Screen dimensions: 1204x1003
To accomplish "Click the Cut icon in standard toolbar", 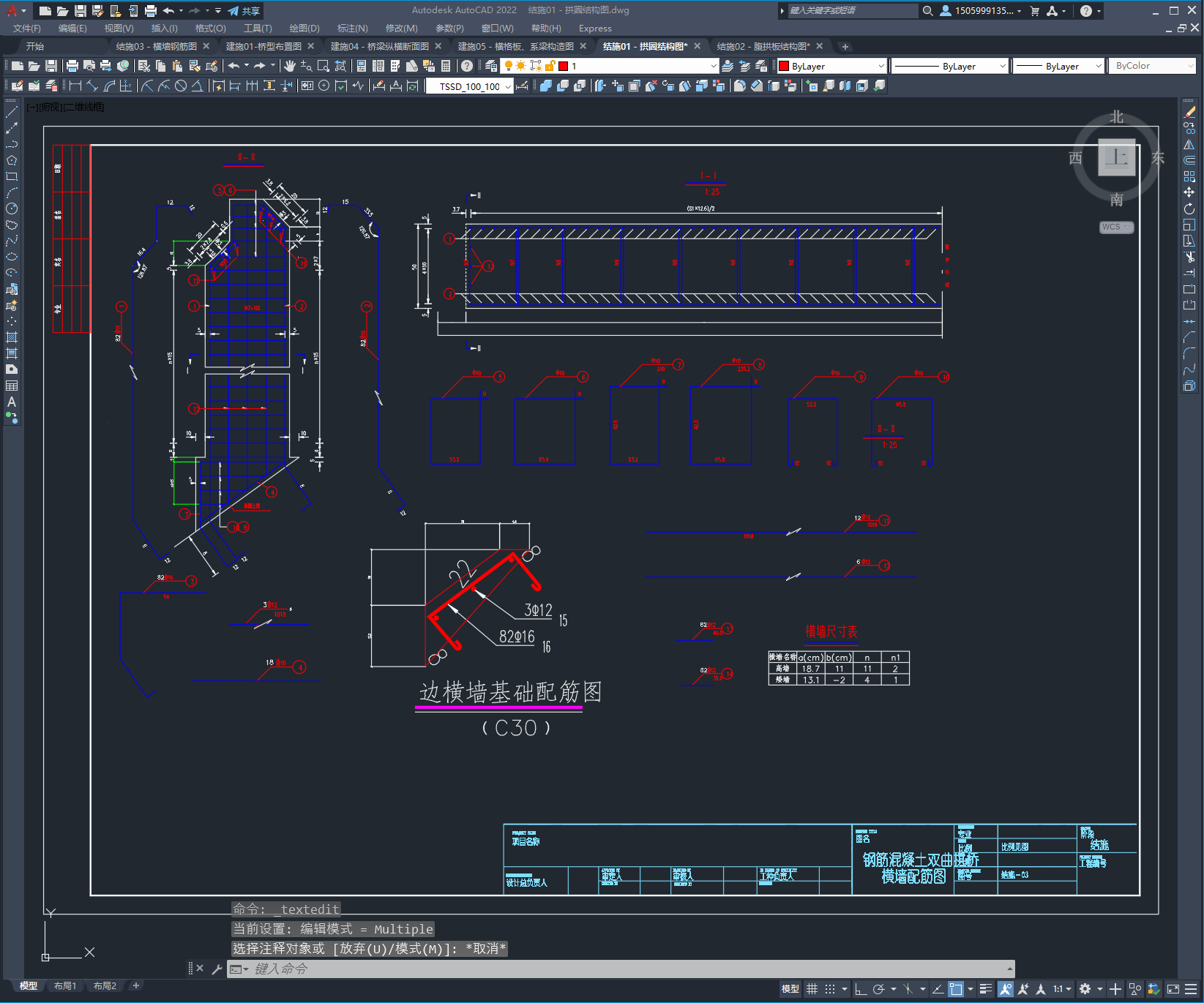I will pos(144,66).
